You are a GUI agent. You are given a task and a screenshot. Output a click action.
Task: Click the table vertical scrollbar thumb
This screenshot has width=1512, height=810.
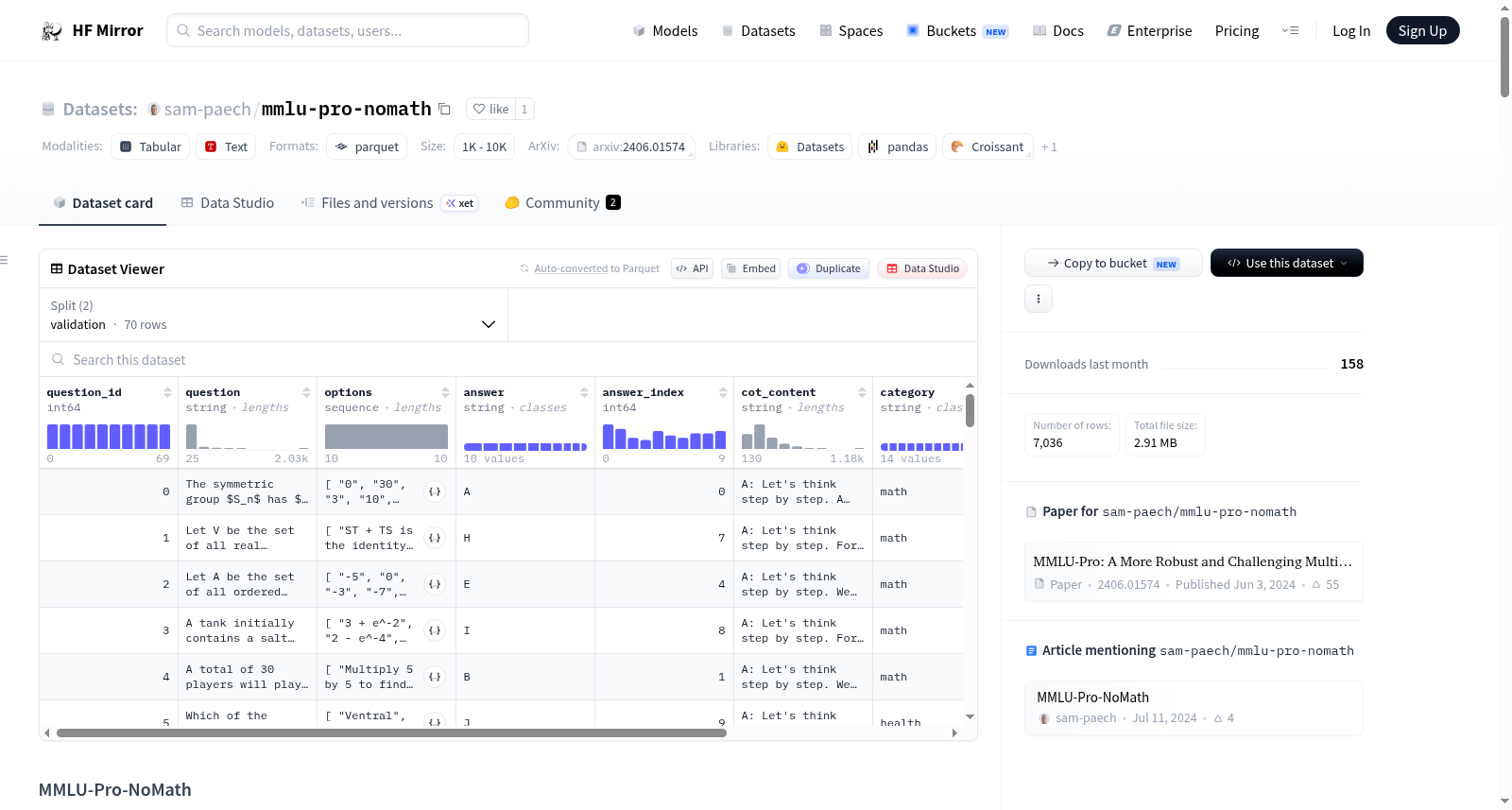[x=970, y=410]
